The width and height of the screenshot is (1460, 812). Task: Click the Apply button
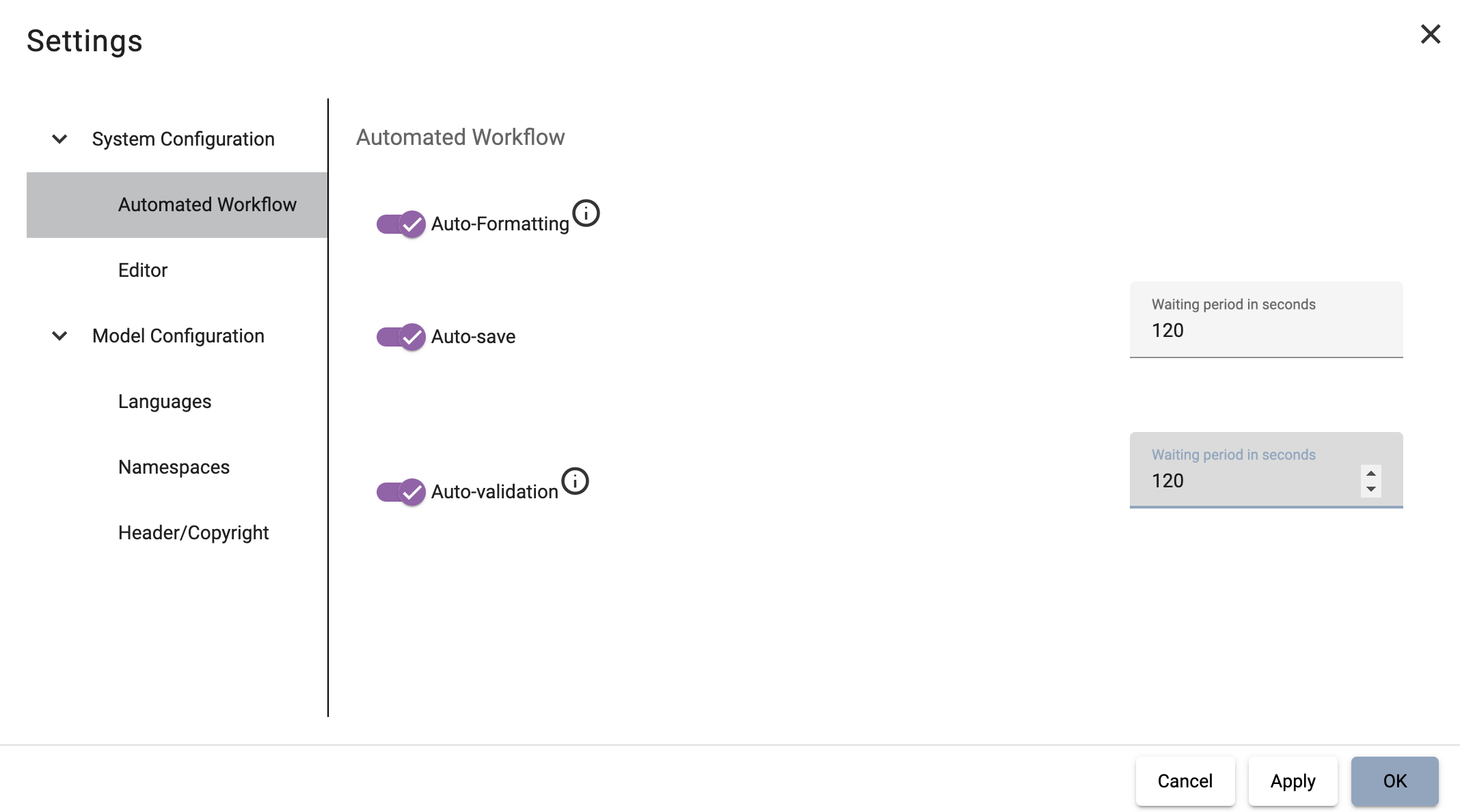coord(1293,780)
